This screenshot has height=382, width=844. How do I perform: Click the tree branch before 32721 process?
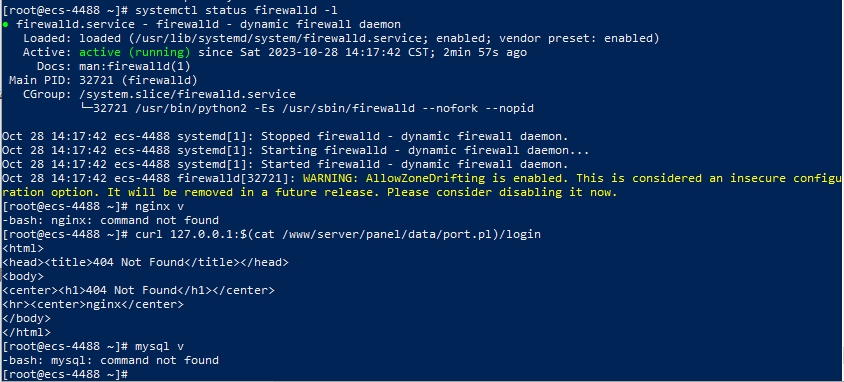coord(86,108)
